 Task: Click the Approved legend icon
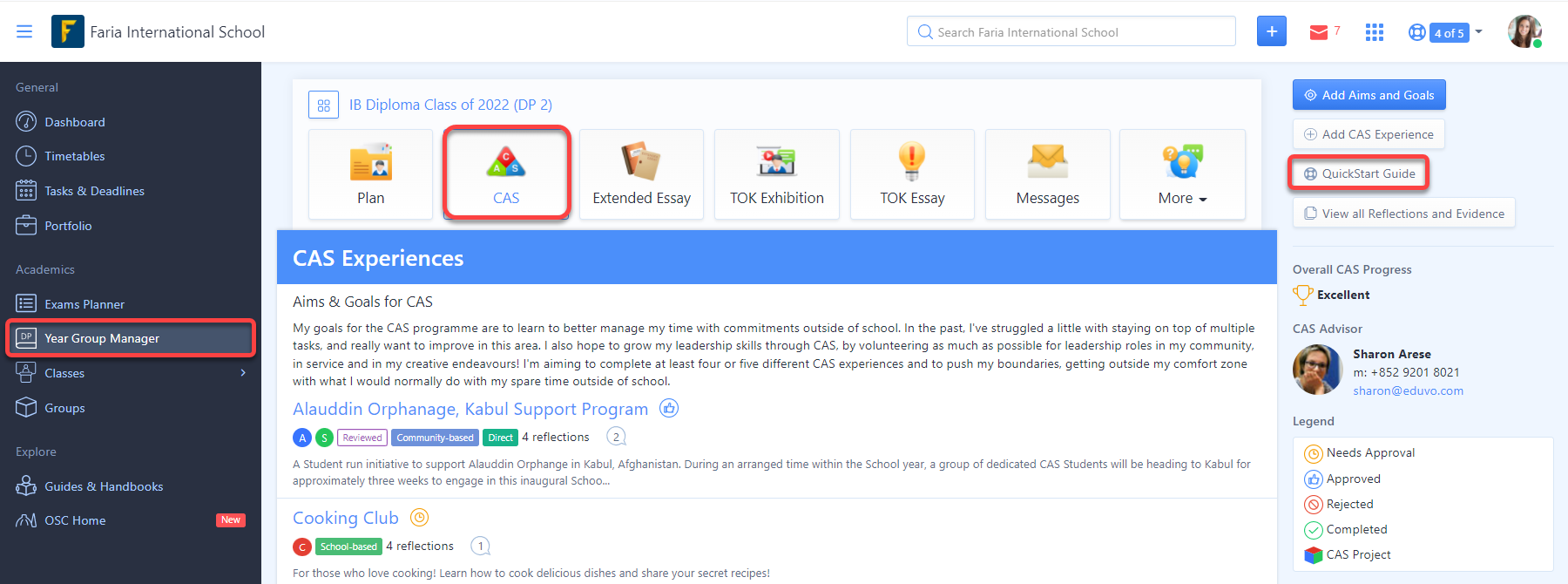(x=1314, y=479)
